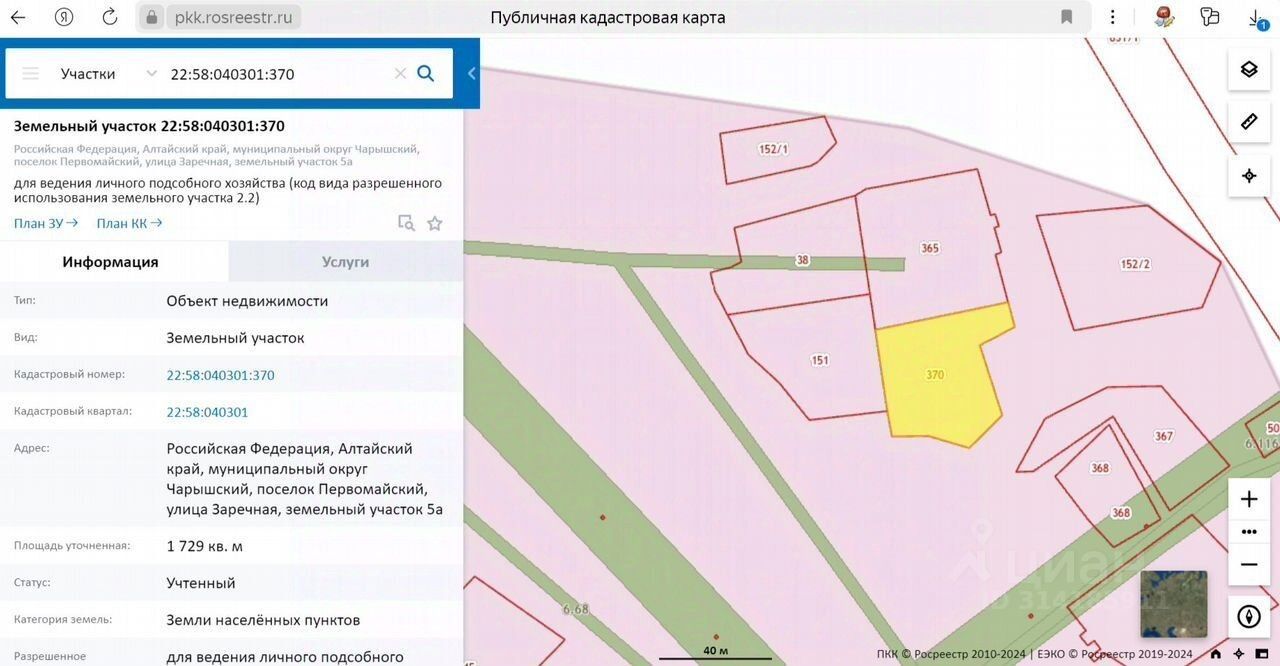
Task: Go back with the browser back arrow
Action: pos(18,17)
